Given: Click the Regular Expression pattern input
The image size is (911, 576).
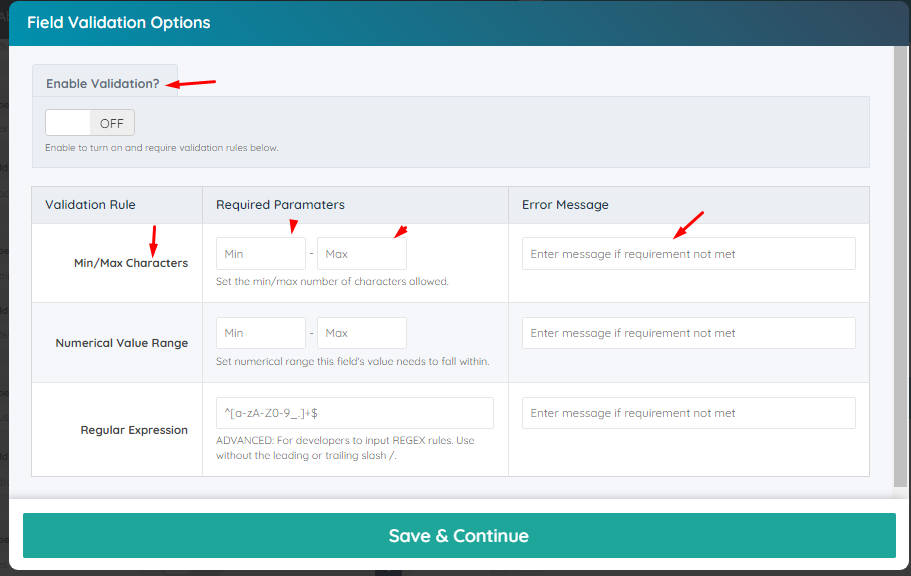Looking at the screenshot, I should click(x=354, y=413).
